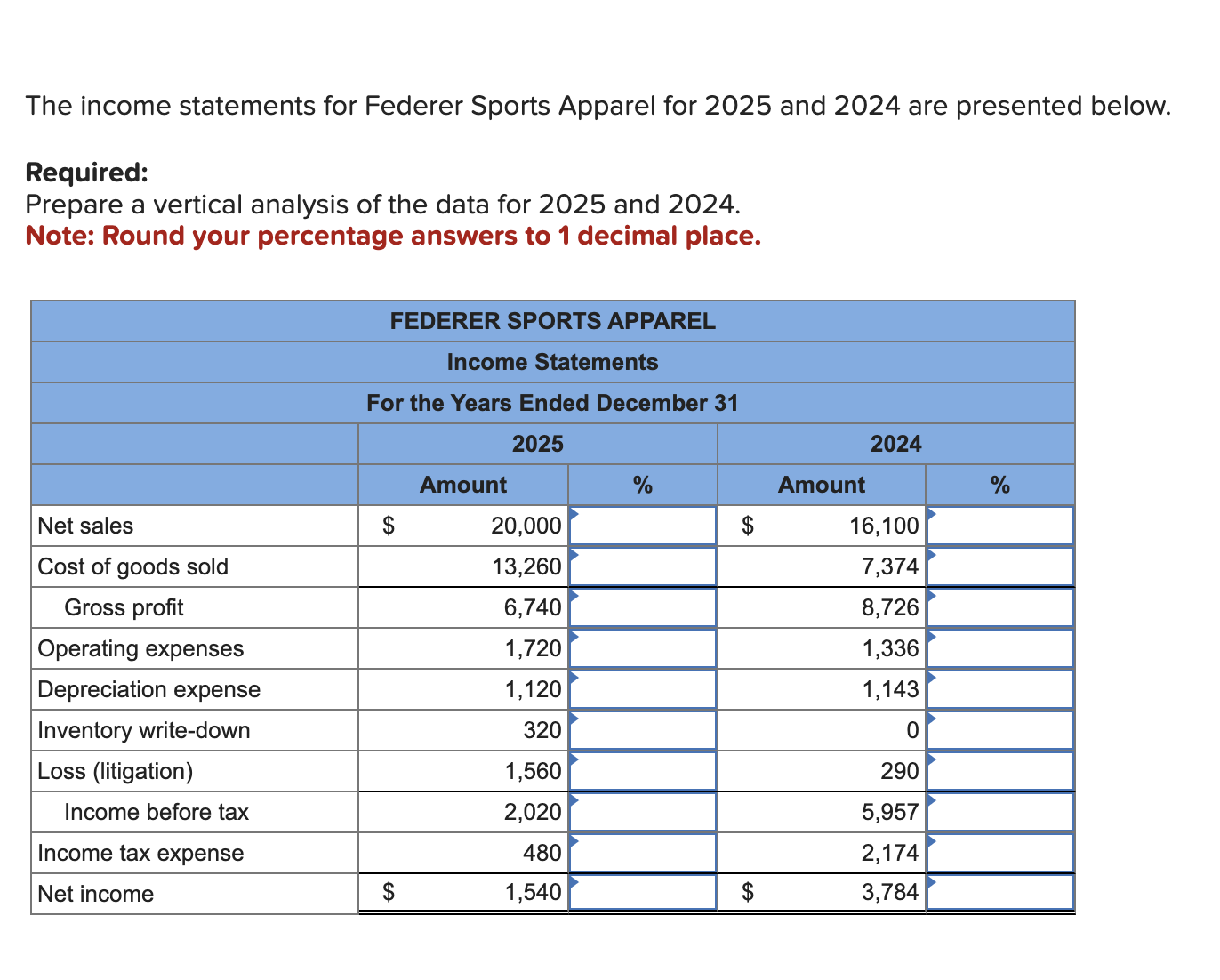Click the FEDERER SPORTS APPAREL title bar
Screen dimensions: 1220x980
(x=552, y=321)
